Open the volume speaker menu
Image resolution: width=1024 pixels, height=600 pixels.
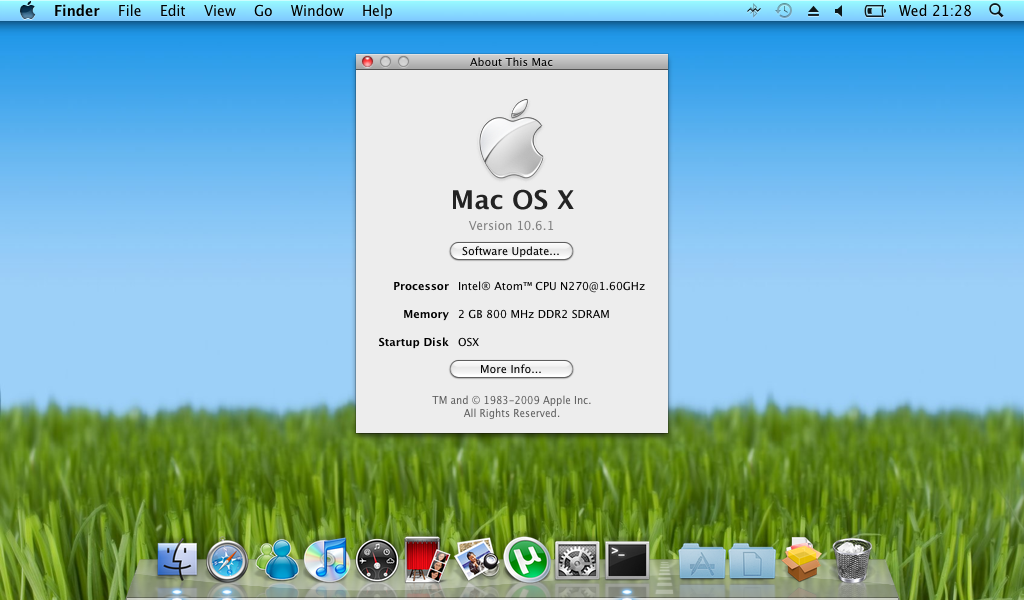pyautogui.click(x=840, y=11)
